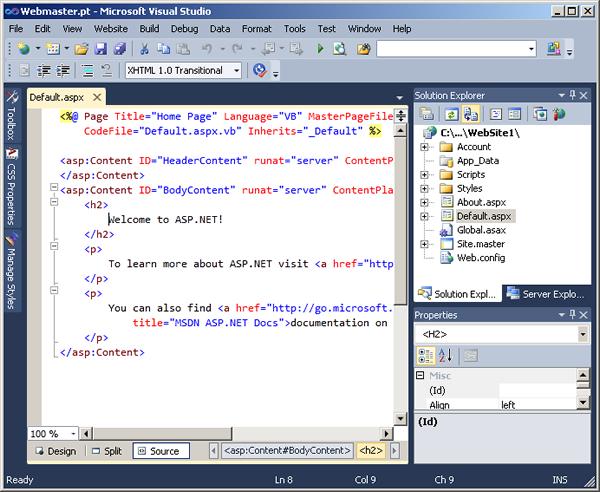Start debugging with the green play icon
600x492 pixels.
click(320, 49)
